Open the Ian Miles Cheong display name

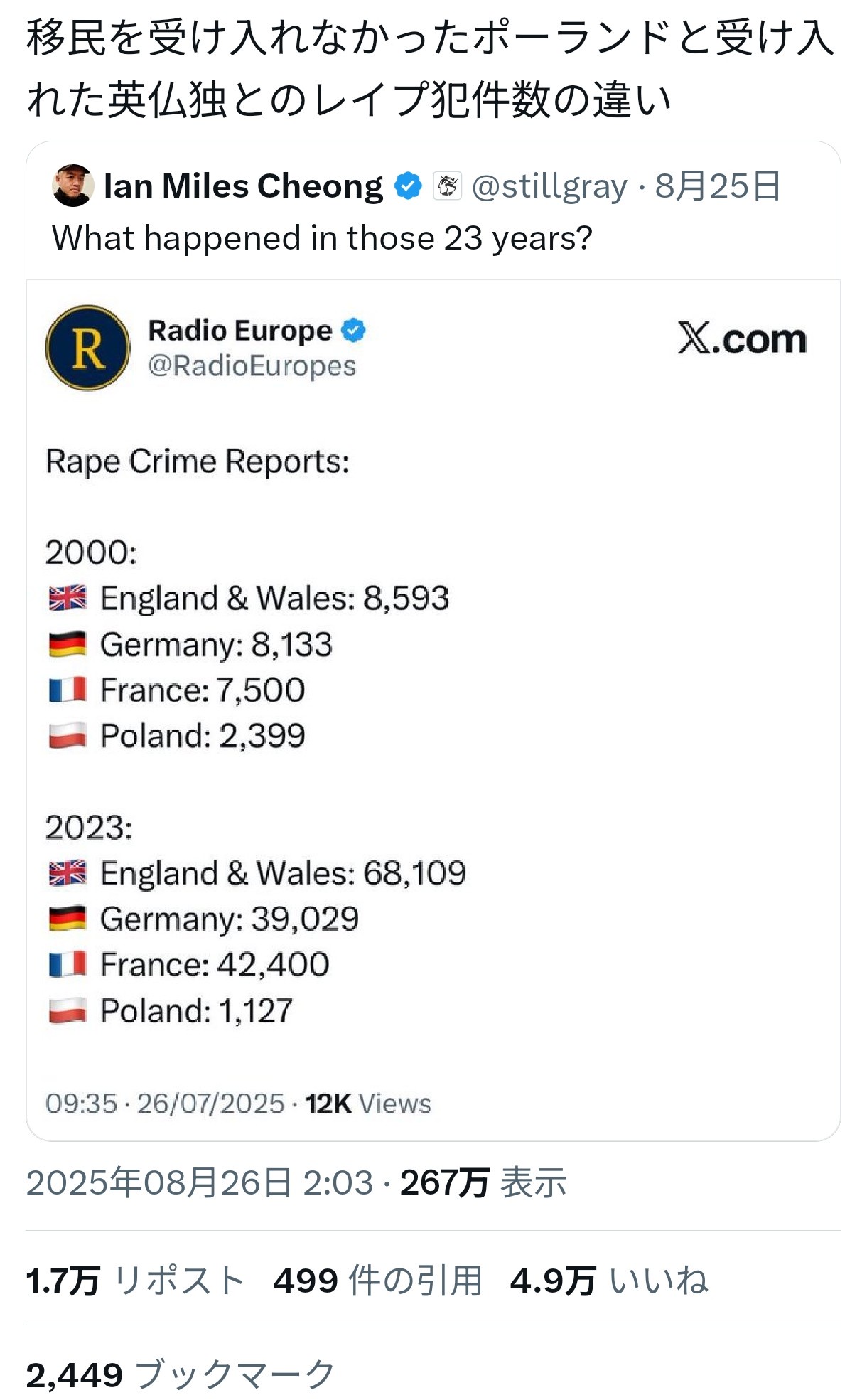(x=243, y=186)
